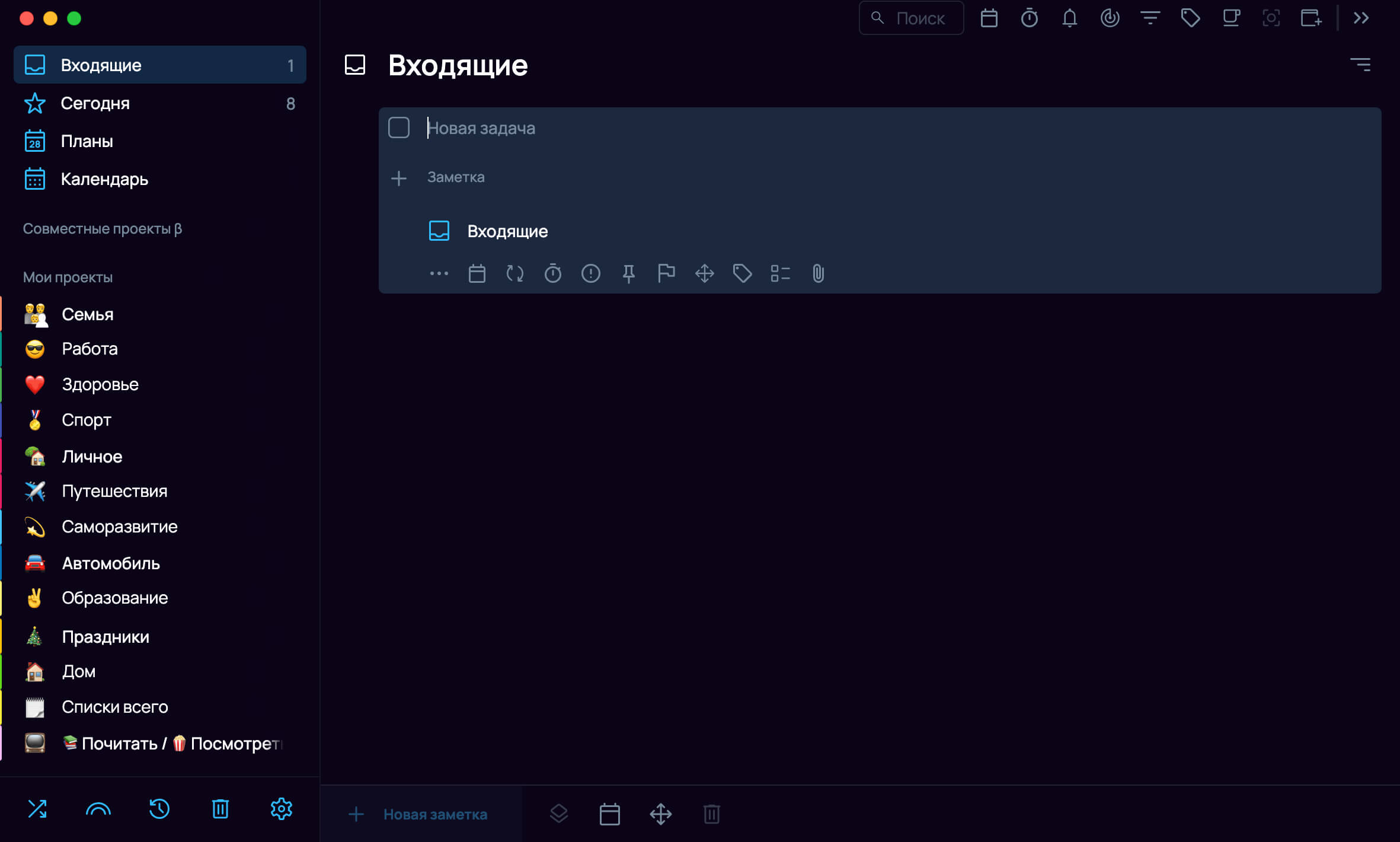
Task: Add a subtask list via the checklist icon
Action: pyautogui.click(x=780, y=273)
